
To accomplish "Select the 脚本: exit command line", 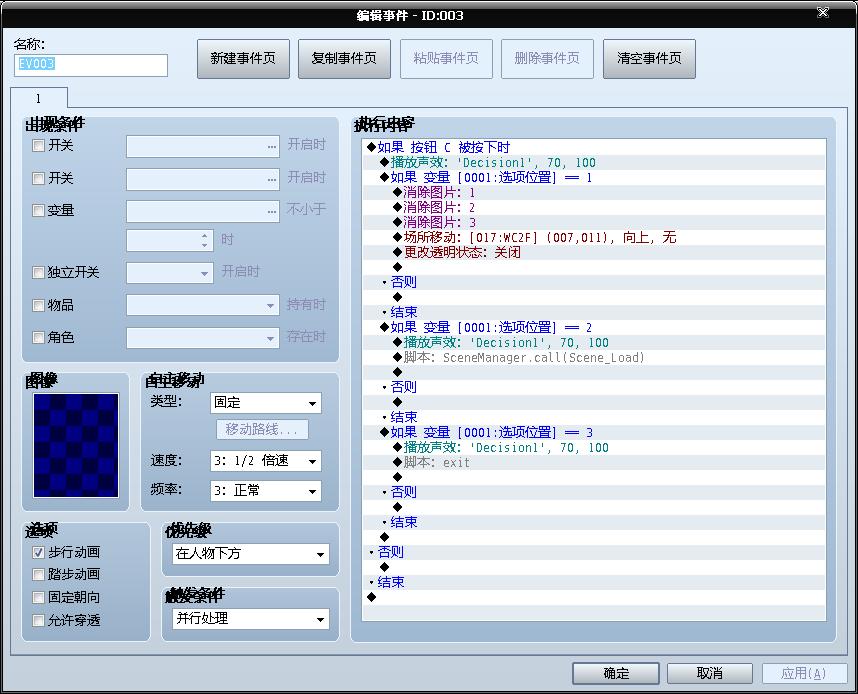I will [594, 462].
